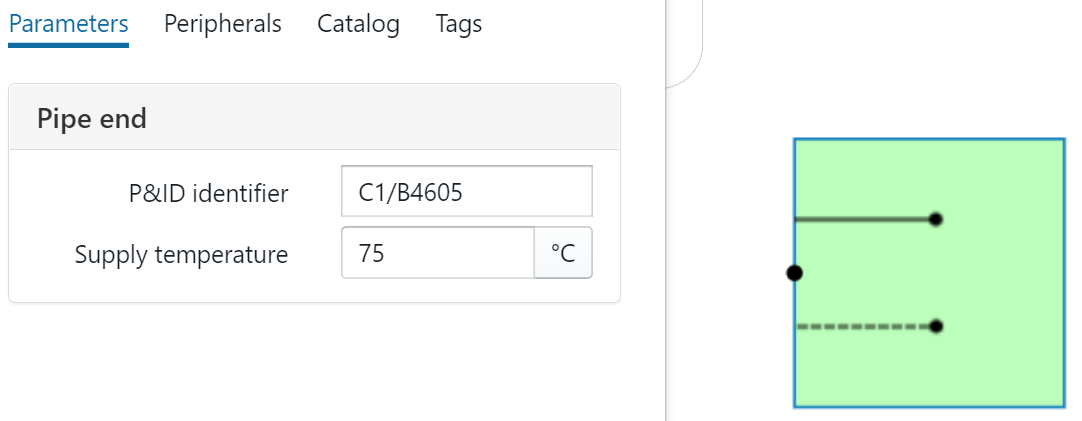This screenshot has width=1082, height=421.
Task: Click the solid supply line endpoint dot
Action: pyautogui.click(x=935, y=219)
